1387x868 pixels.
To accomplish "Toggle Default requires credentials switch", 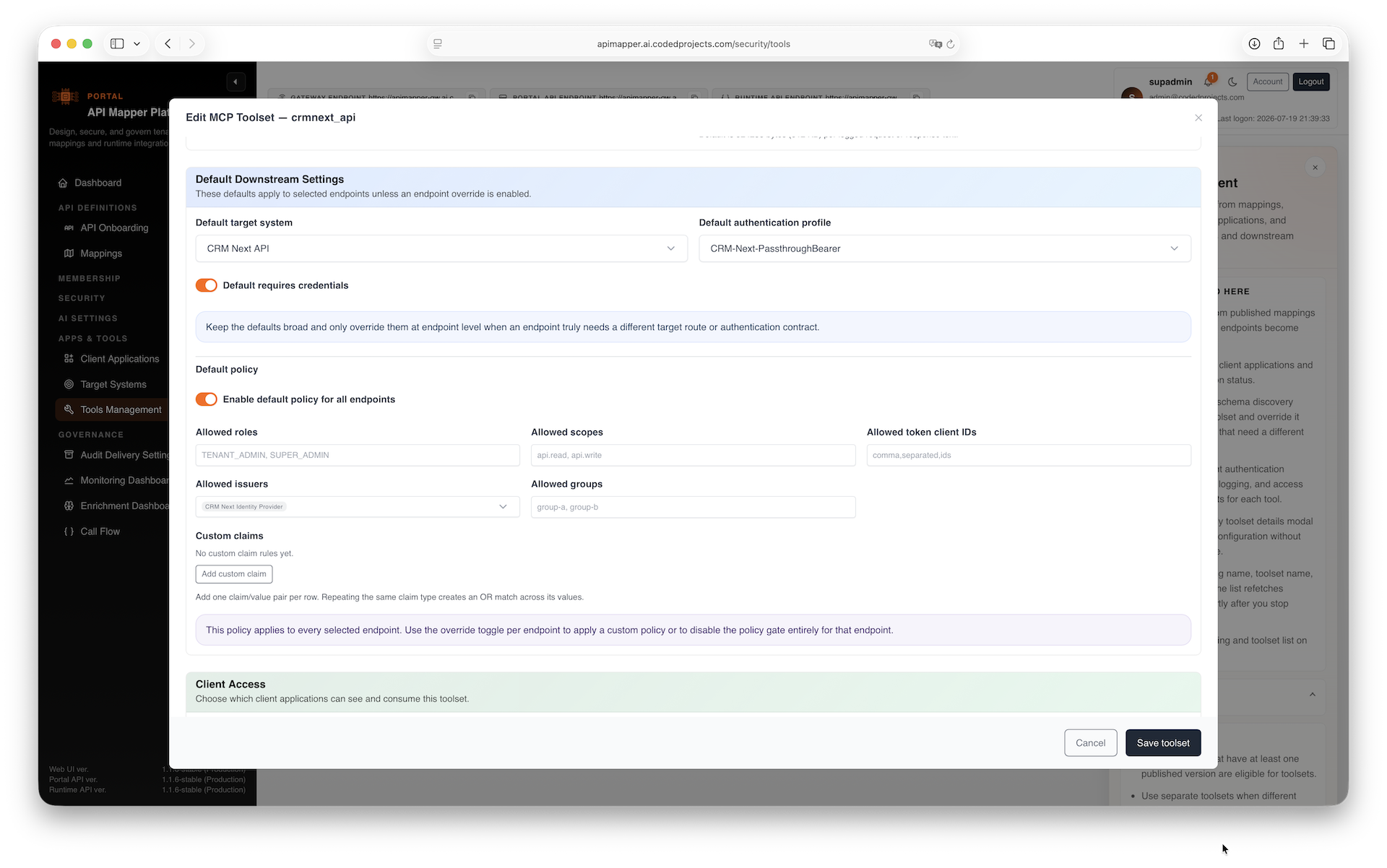I will [207, 285].
